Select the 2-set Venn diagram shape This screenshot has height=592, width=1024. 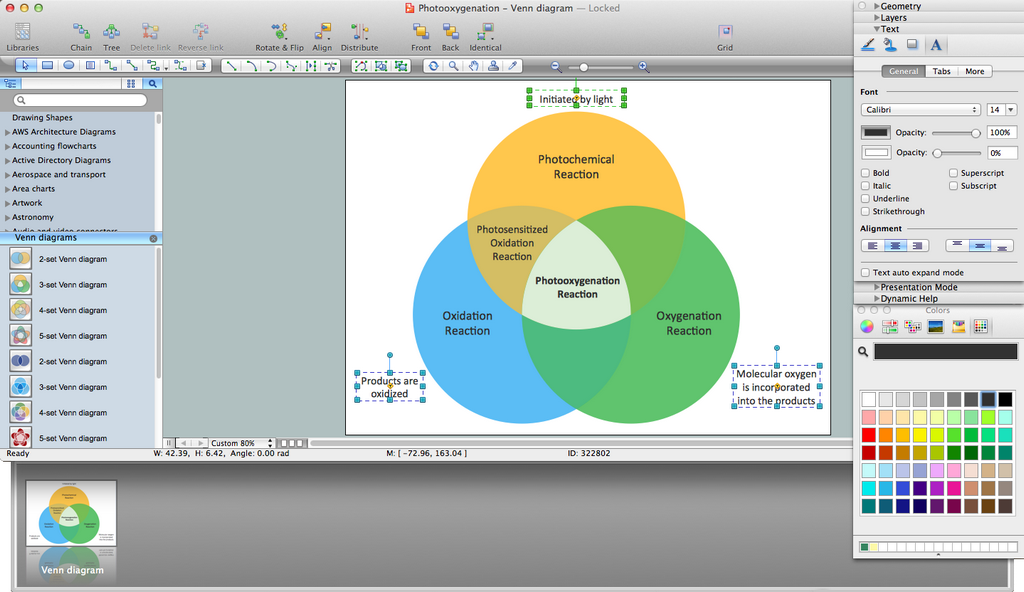pyautogui.click(x=21, y=259)
